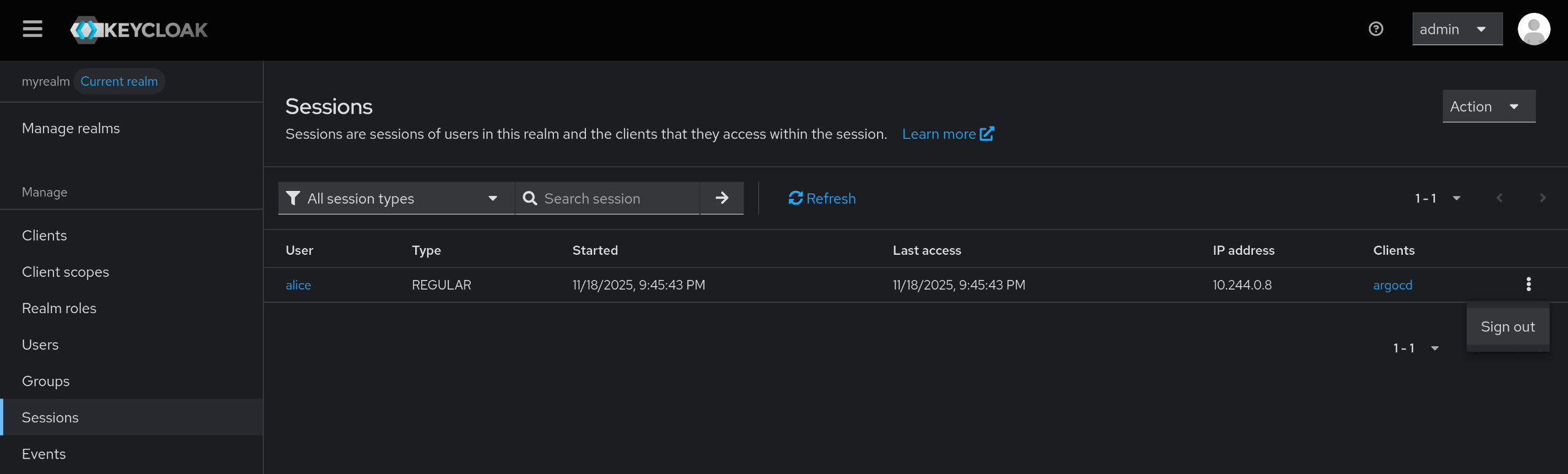This screenshot has width=1568, height=474.
Task: Expand the Action dropdown
Action: [1488, 106]
